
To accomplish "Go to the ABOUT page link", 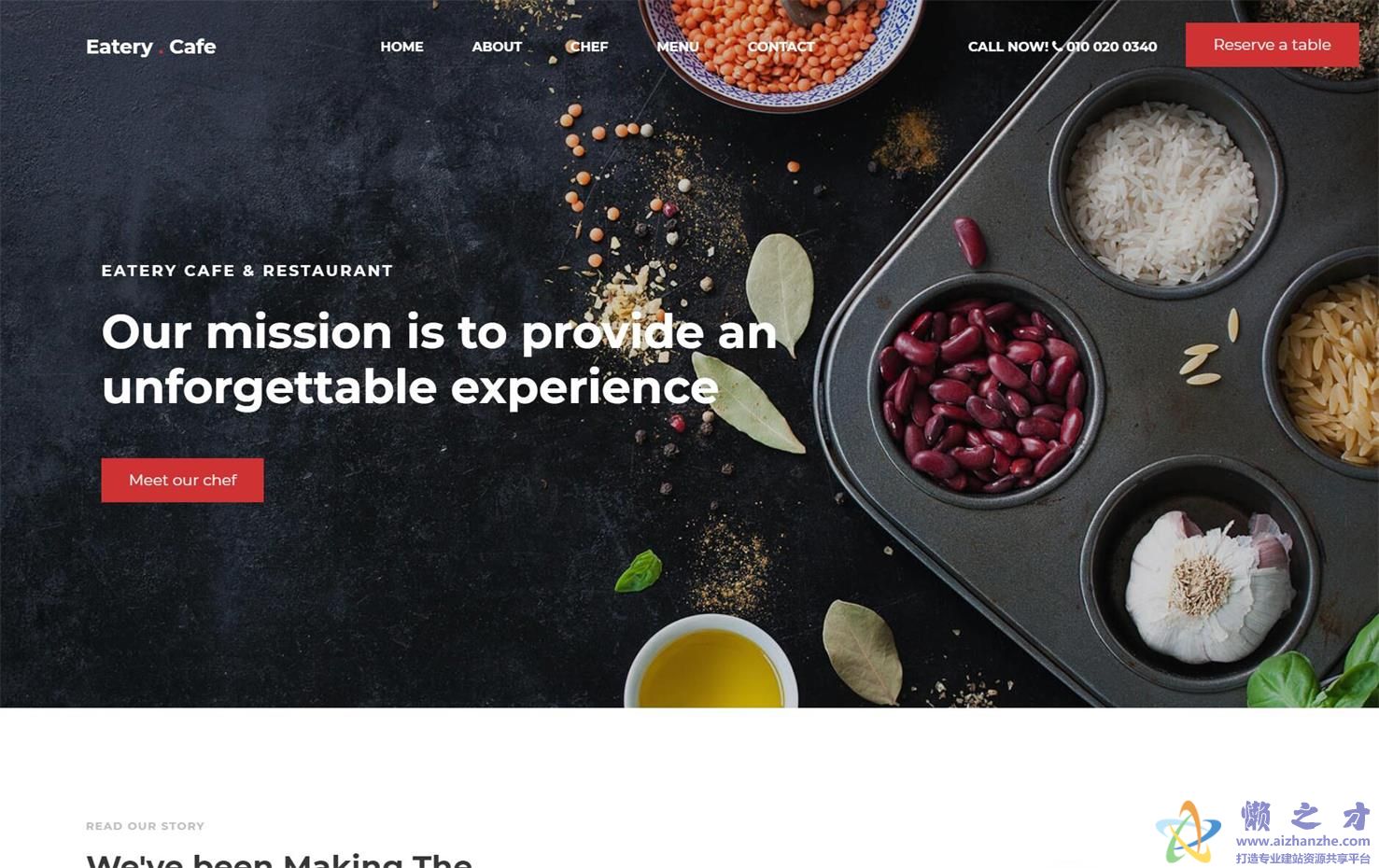I will 497,47.
